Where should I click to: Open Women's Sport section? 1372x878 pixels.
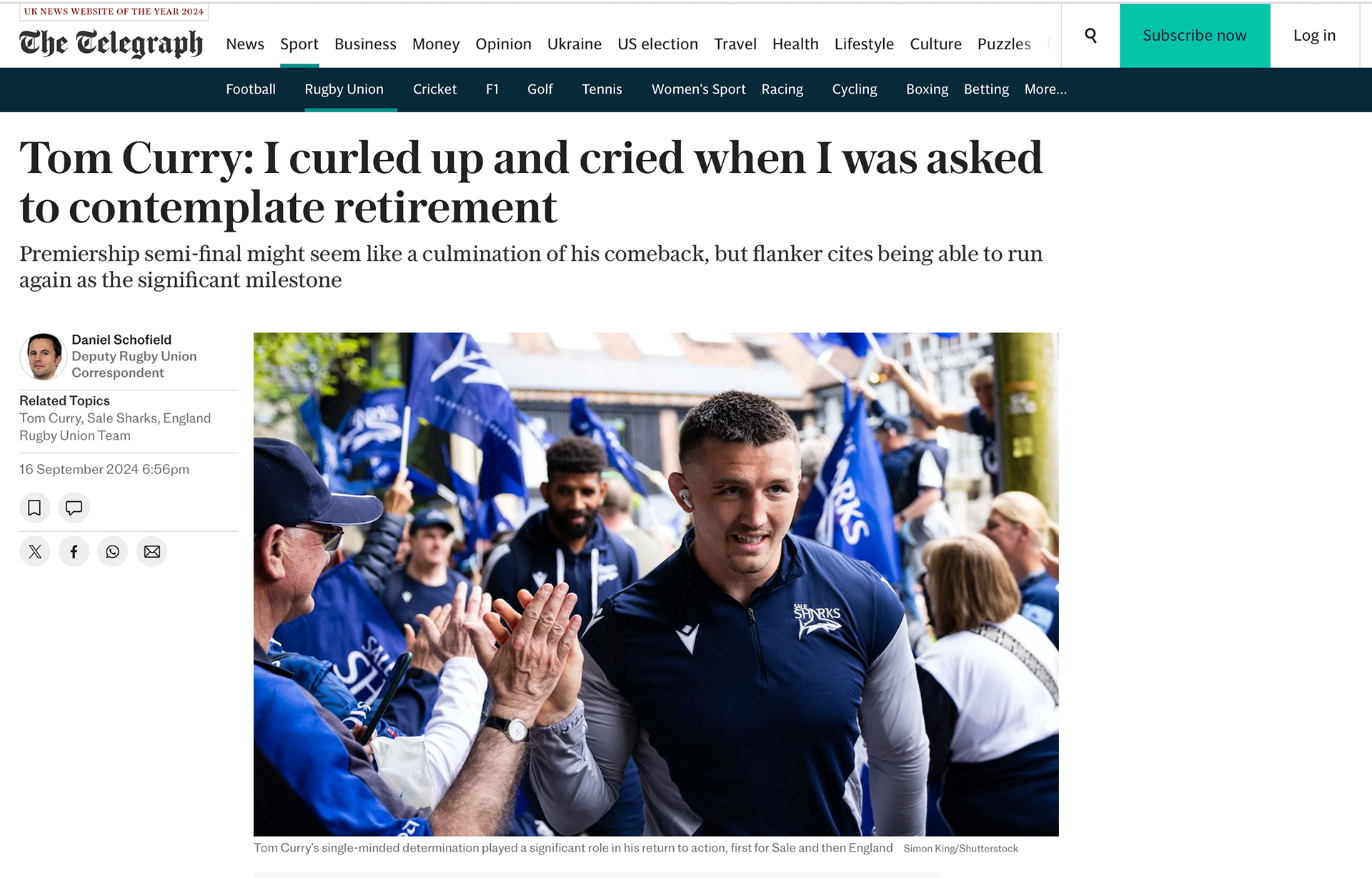click(698, 89)
